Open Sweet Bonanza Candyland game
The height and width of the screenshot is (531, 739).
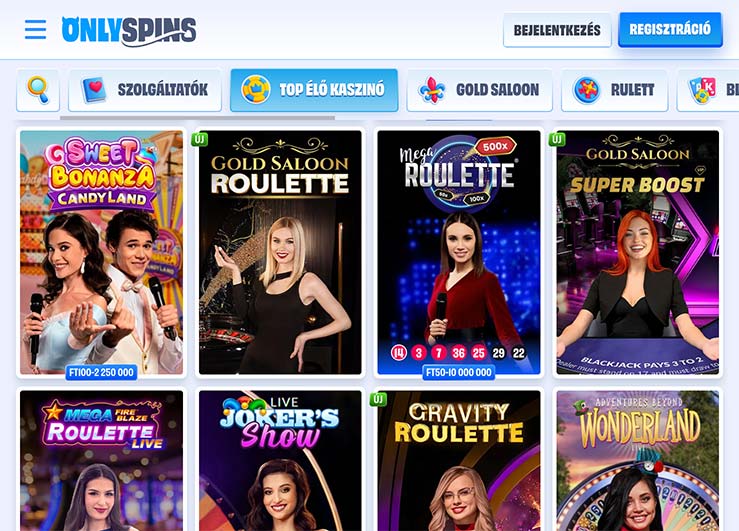click(101, 253)
